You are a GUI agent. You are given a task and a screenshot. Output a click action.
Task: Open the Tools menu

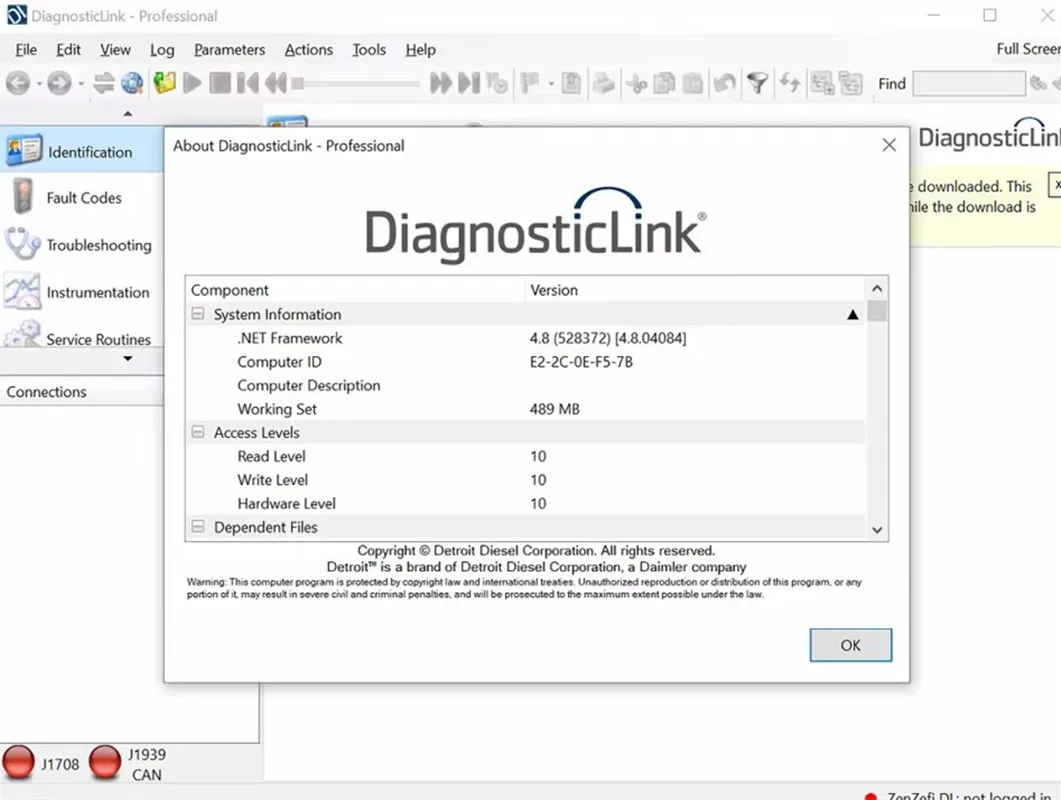click(x=369, y=49)
